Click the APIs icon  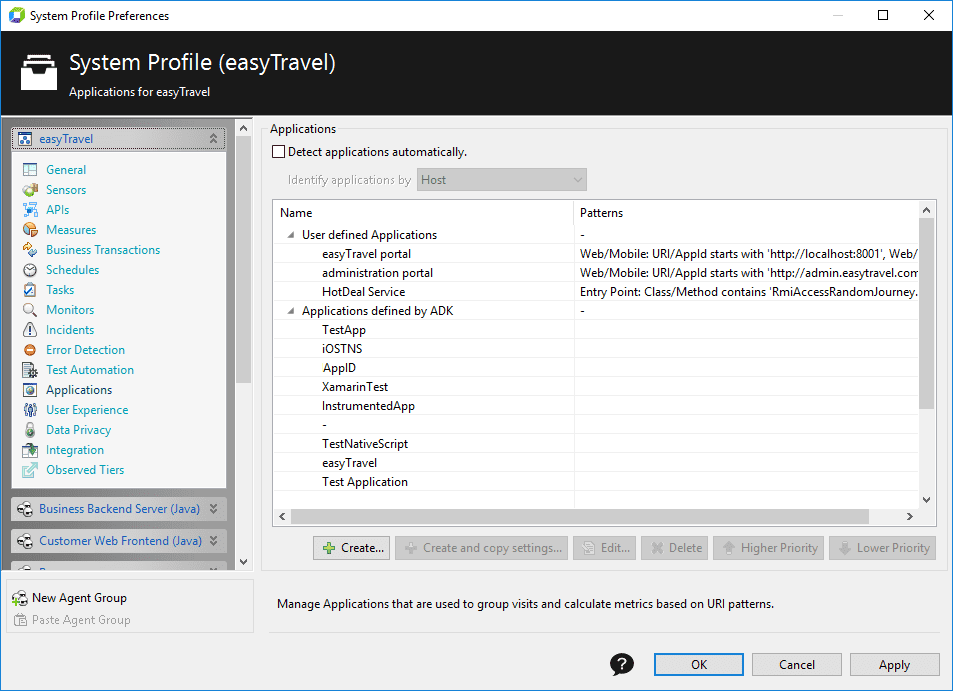(30, 210)
